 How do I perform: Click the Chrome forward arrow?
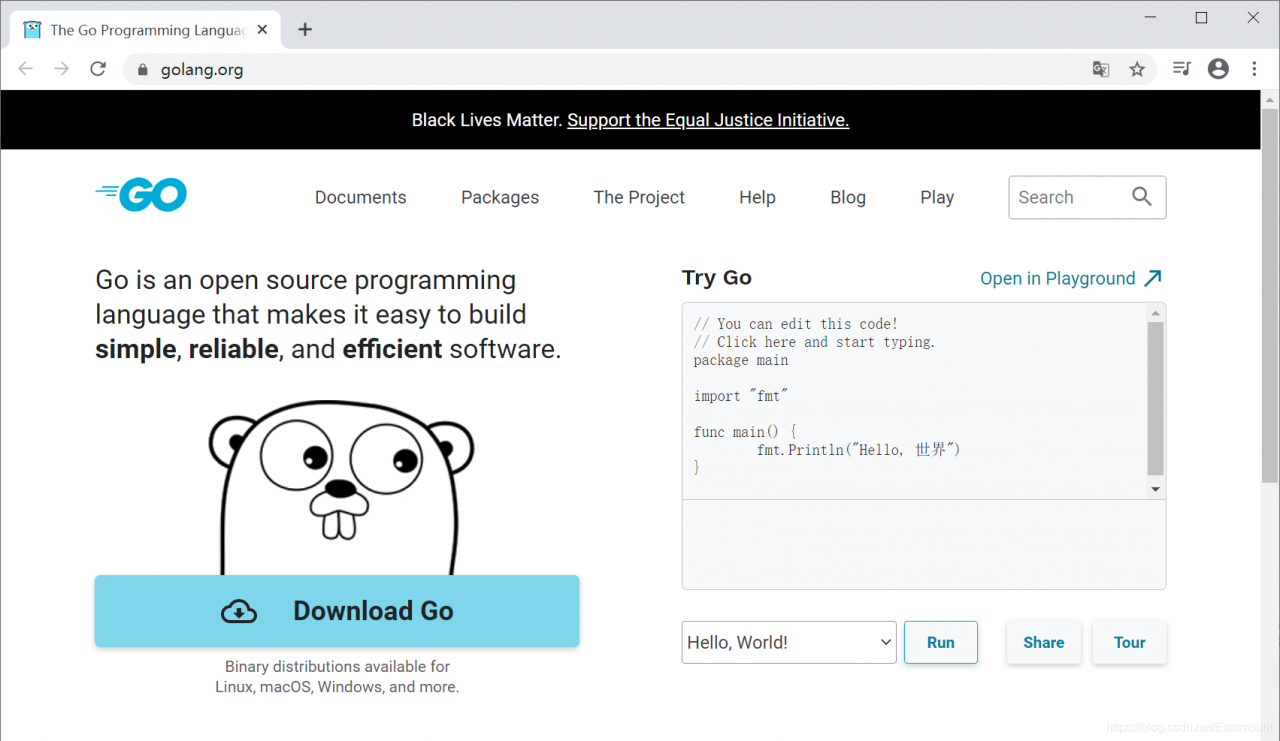[x=62, y=69]
